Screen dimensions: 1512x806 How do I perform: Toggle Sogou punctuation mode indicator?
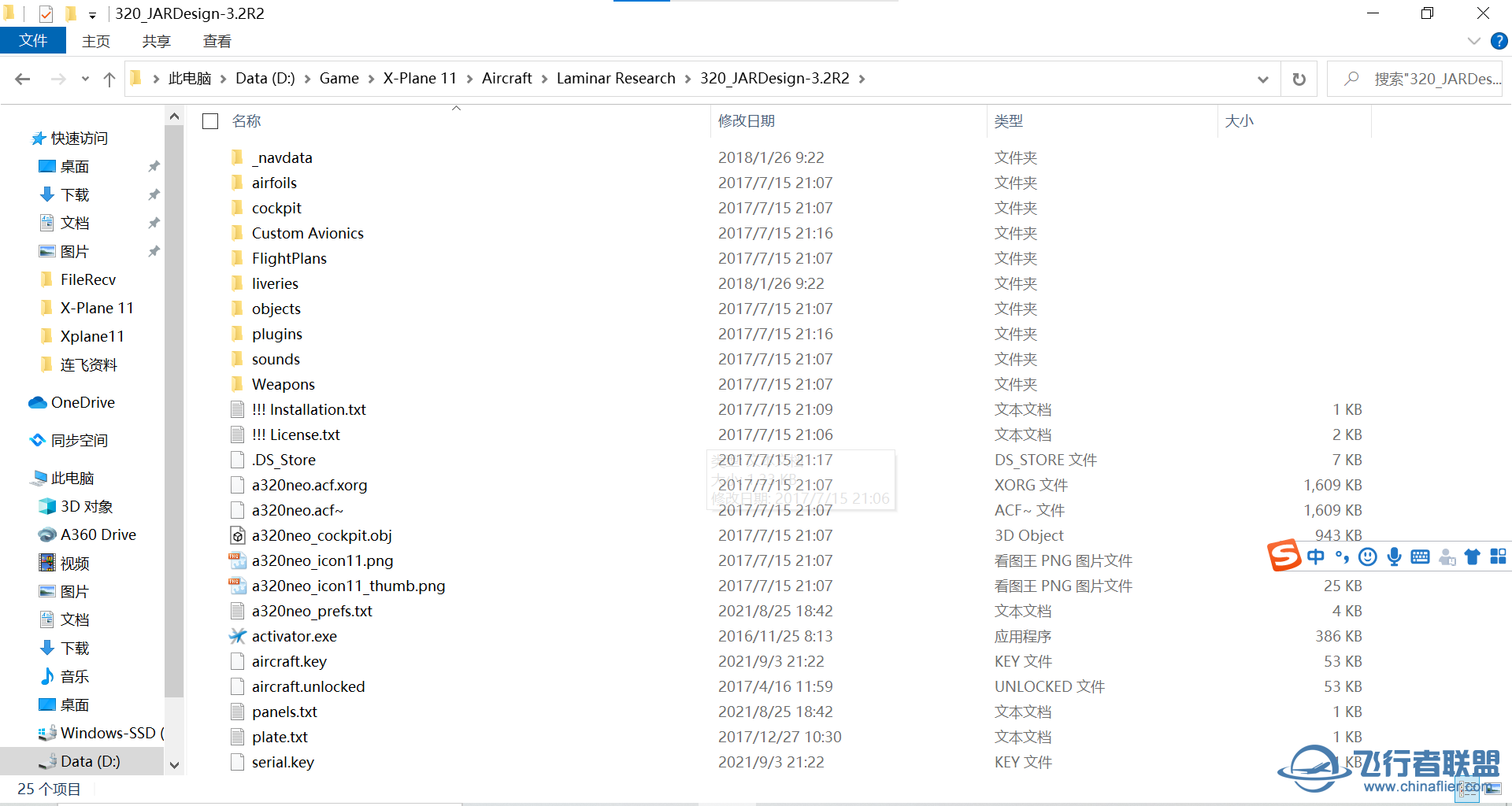(x=1342, y=556)
